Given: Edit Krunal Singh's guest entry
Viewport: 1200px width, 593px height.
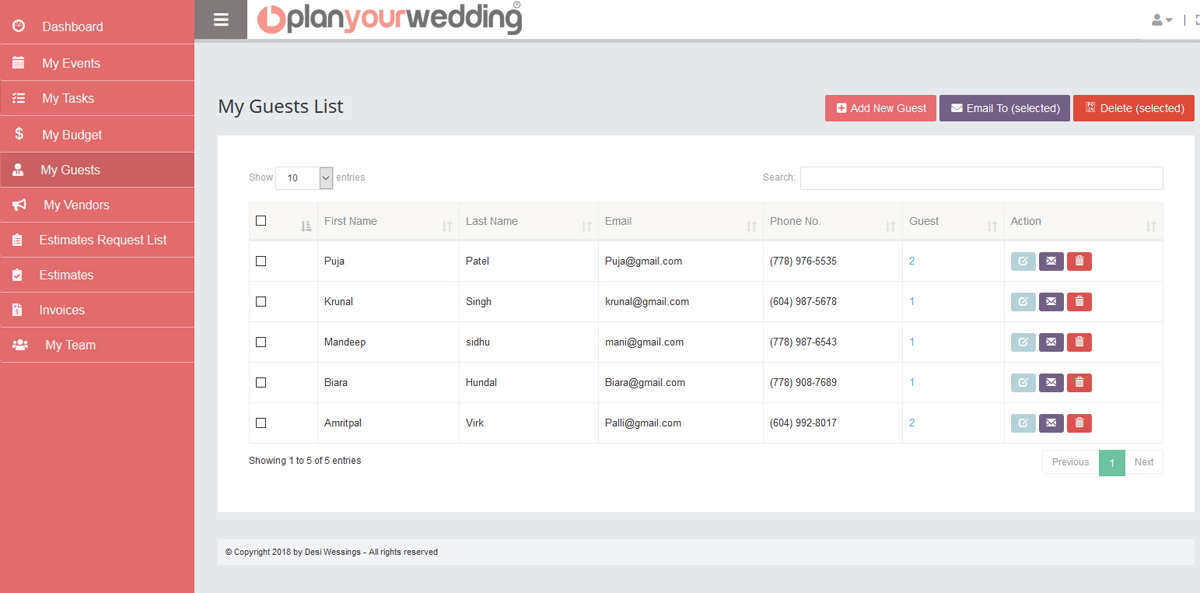Looking at the screenshot, I should tap(1023, 301).
